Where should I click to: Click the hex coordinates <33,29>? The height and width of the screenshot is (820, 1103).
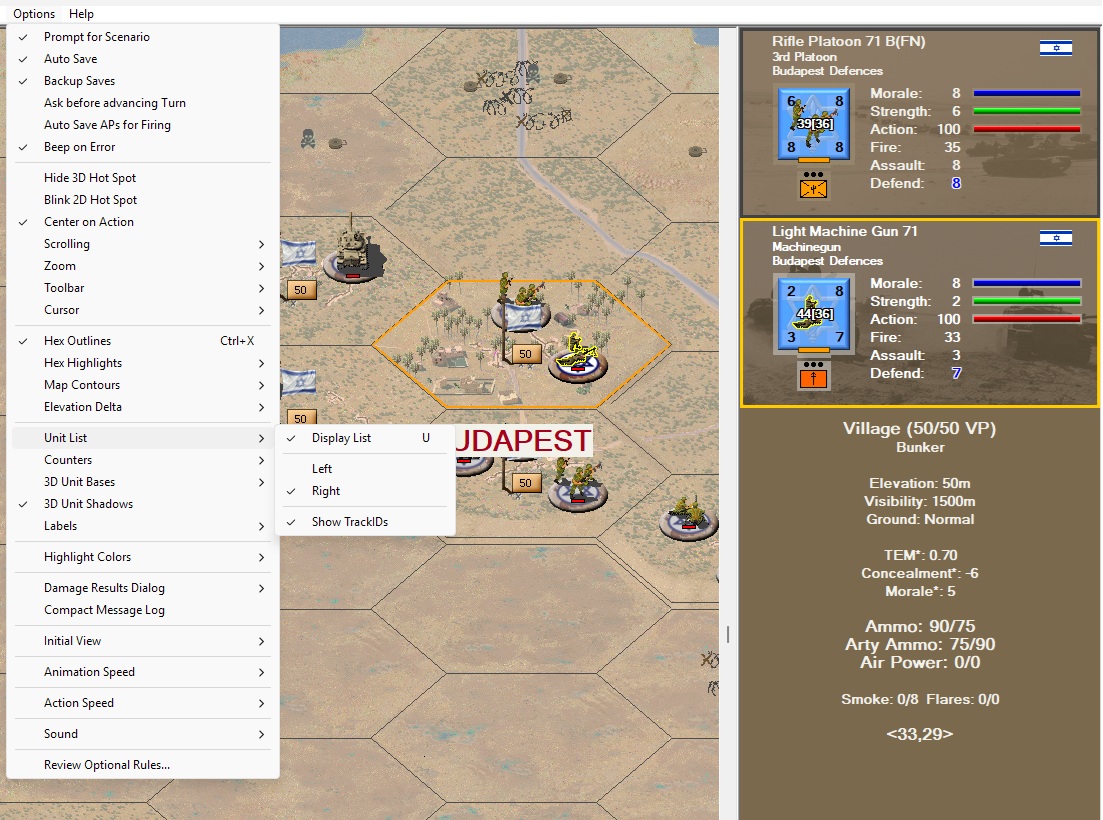[919, 733]
